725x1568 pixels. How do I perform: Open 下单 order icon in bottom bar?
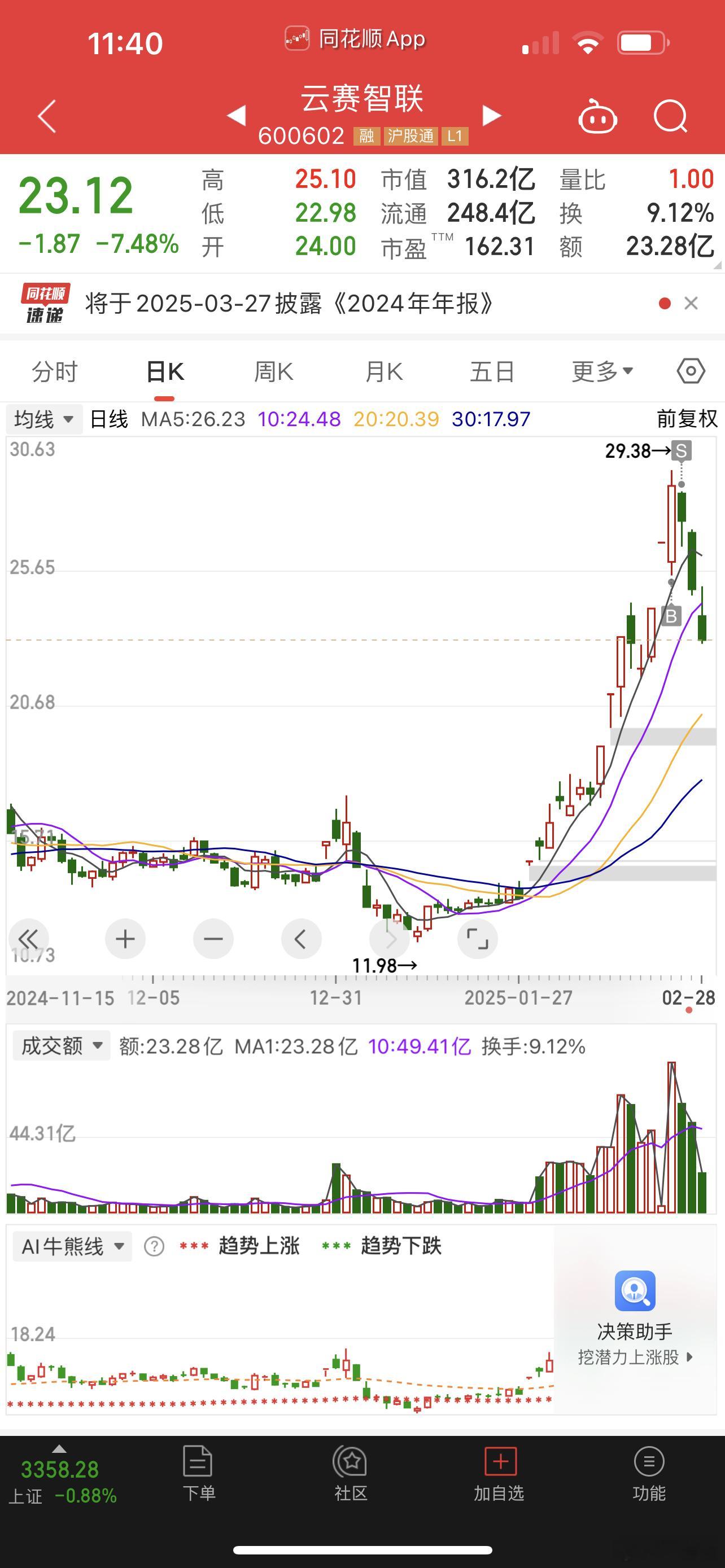click(x=198, y=1474)
